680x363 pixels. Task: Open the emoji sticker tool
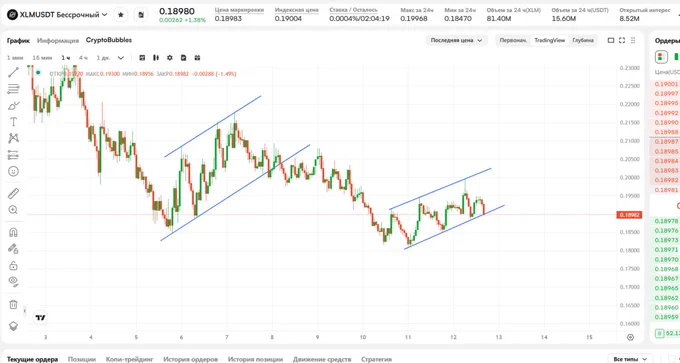point(13,171)
